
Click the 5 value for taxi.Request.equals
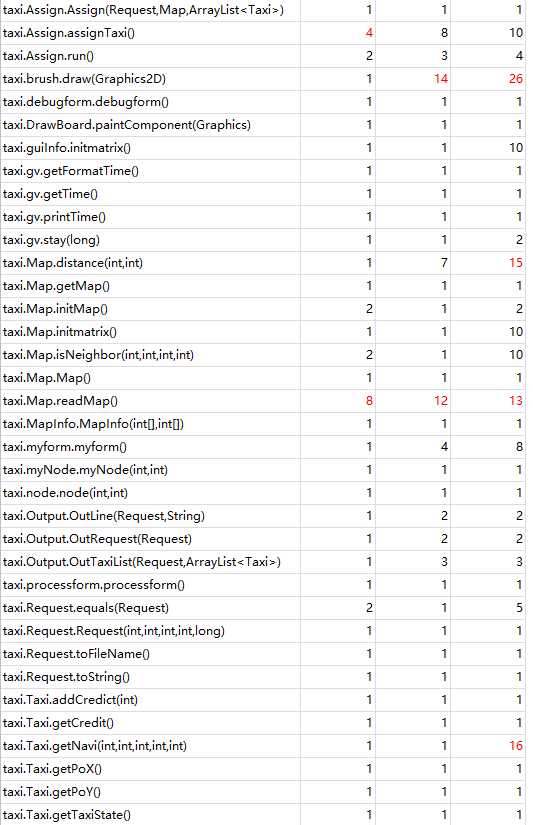(519, 608)
